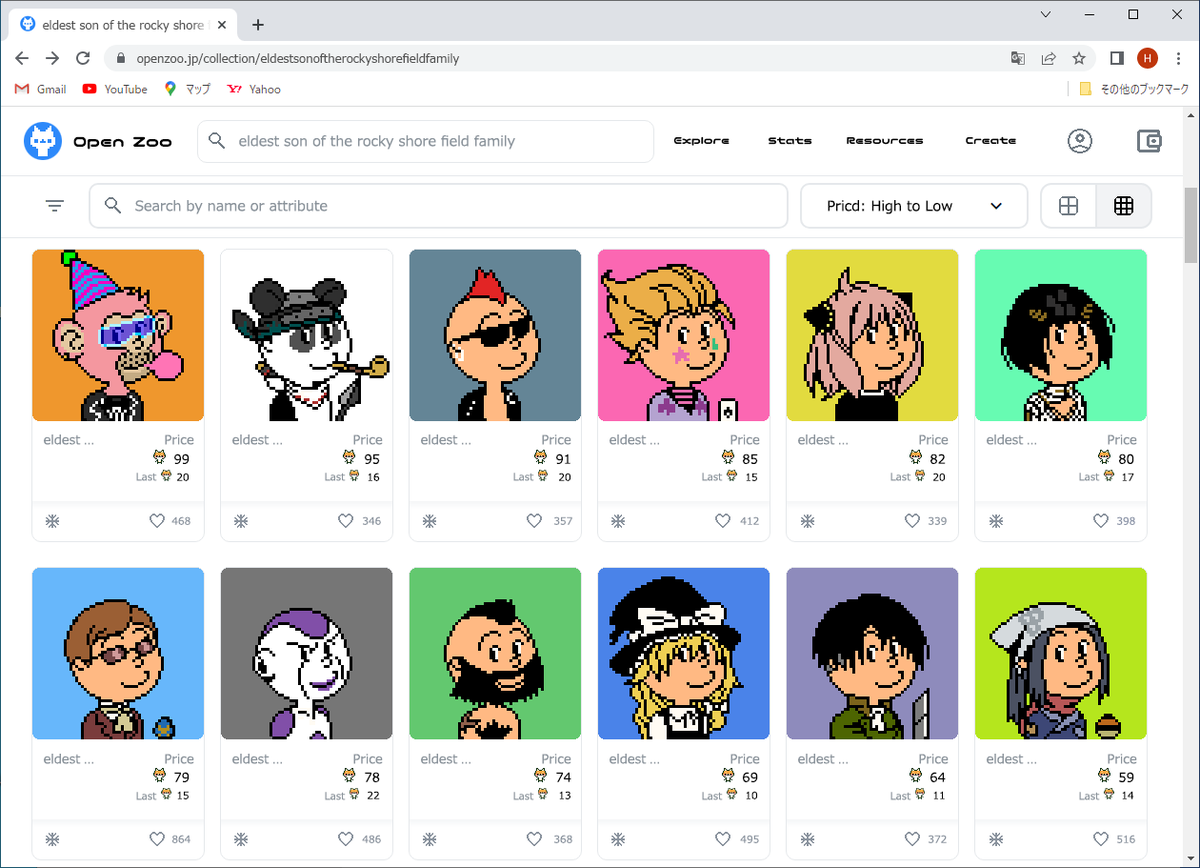Like the item priced 74

click(x=534, y=840)
